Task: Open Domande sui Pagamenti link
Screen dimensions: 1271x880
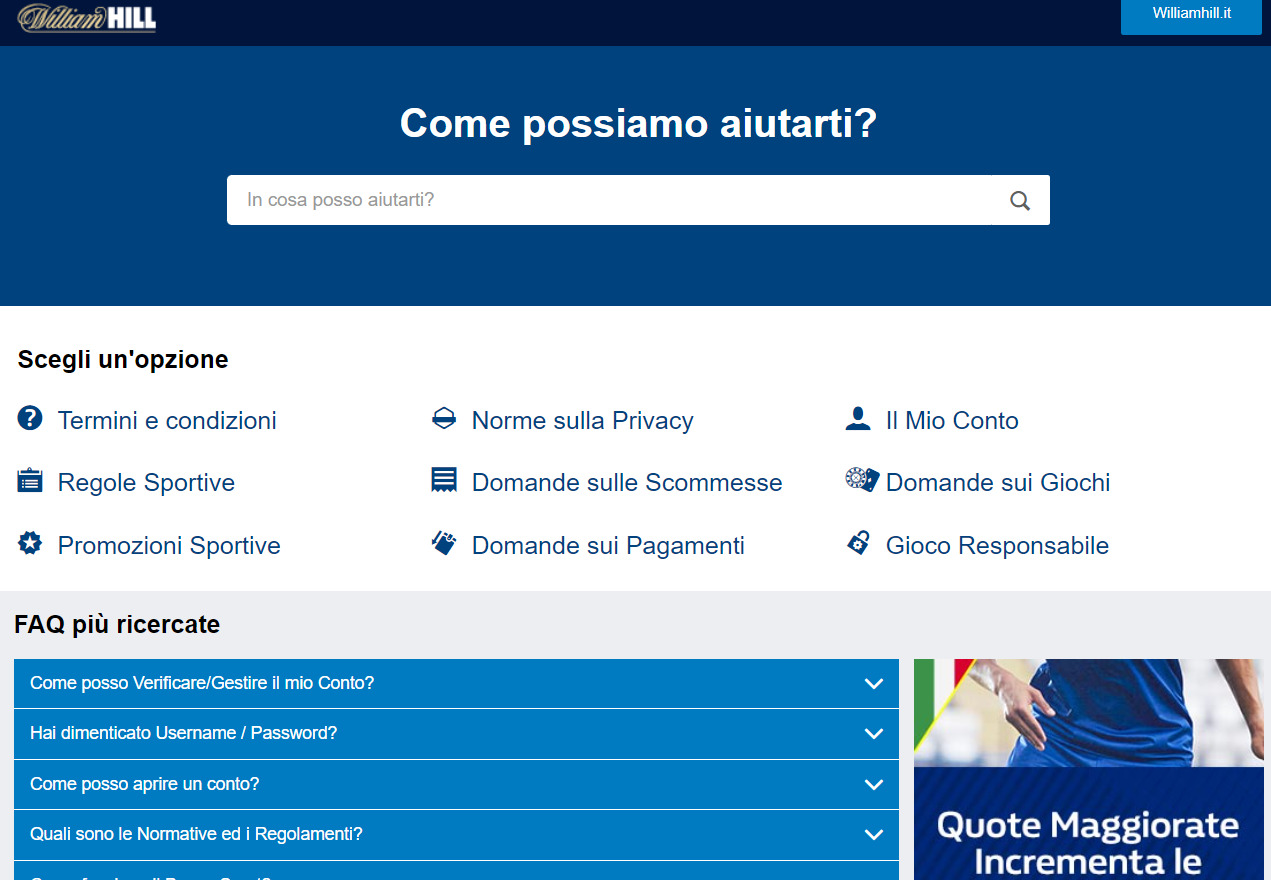Action: coord(608,546)
